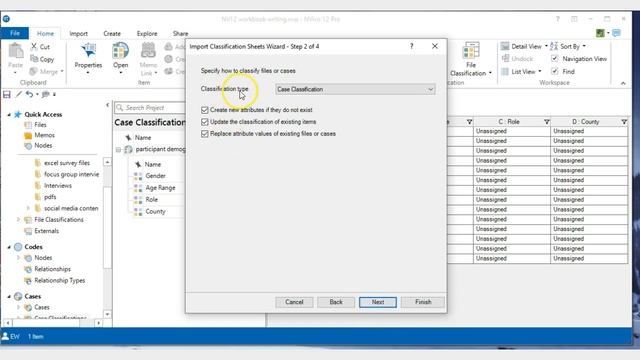The image size is (640, 360).
Task: Click the EW user status bar item
Action: 11,336
